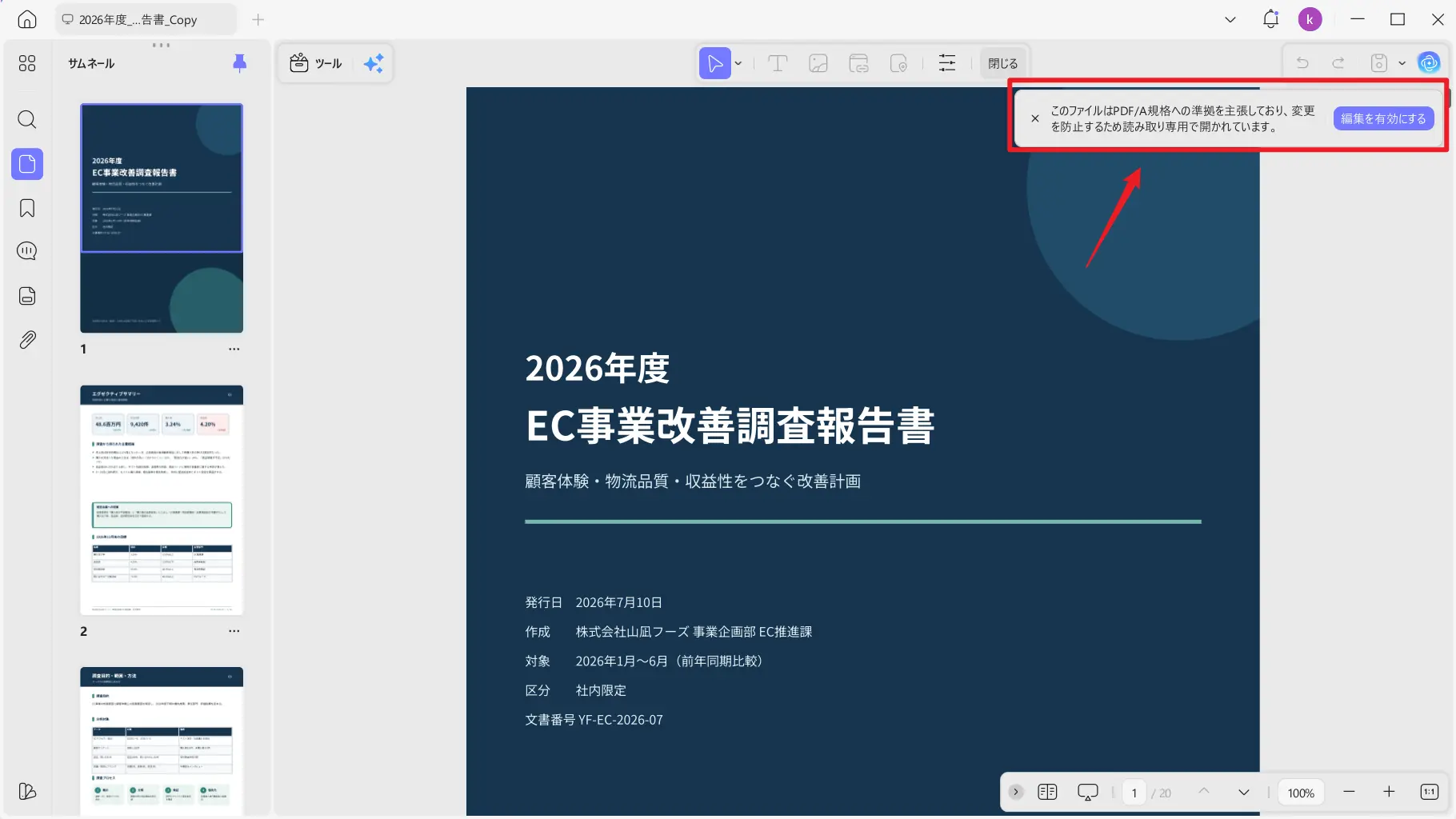Select the page thumbnails panel icon
Screen dimensions: 1456x819
pyautogui.click(x=27, y=164)
